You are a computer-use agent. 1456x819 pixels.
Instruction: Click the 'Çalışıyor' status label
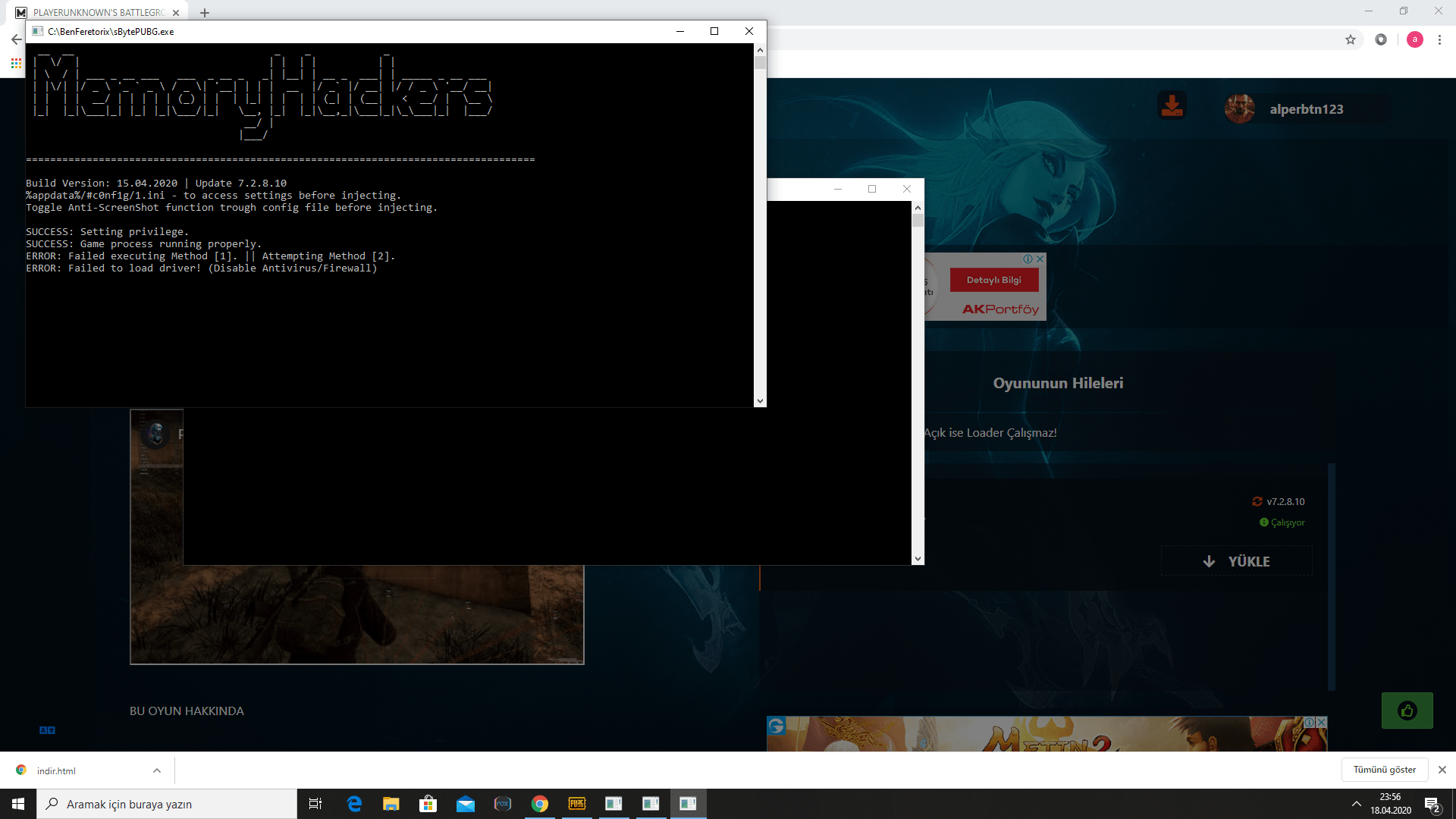click(1288, 522)
